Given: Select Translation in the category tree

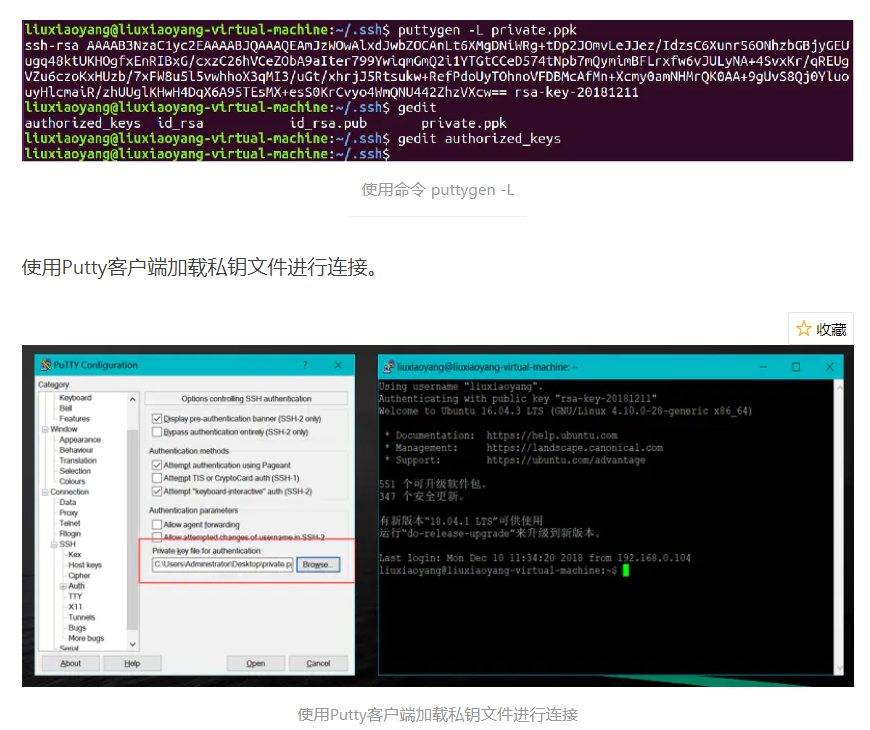Looking at the screenshot, I should pyautogui.click(x=78, y=460).
